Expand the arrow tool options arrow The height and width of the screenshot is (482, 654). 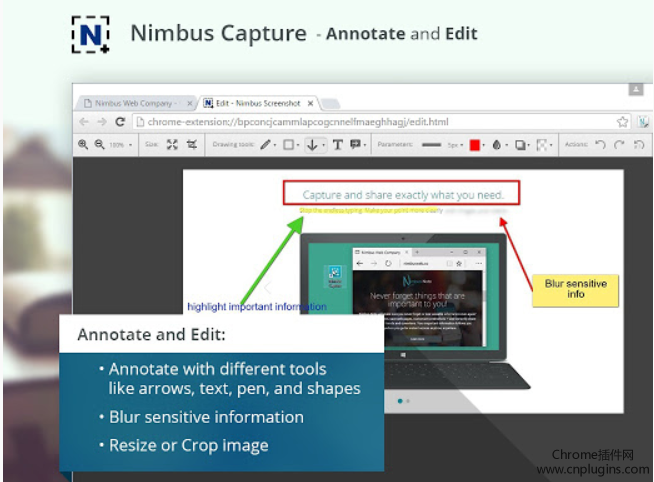pos(323,145)
